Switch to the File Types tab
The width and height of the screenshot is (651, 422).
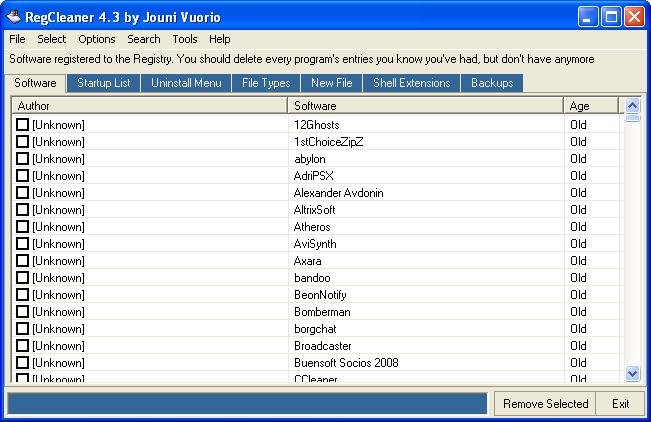(266, 83)
